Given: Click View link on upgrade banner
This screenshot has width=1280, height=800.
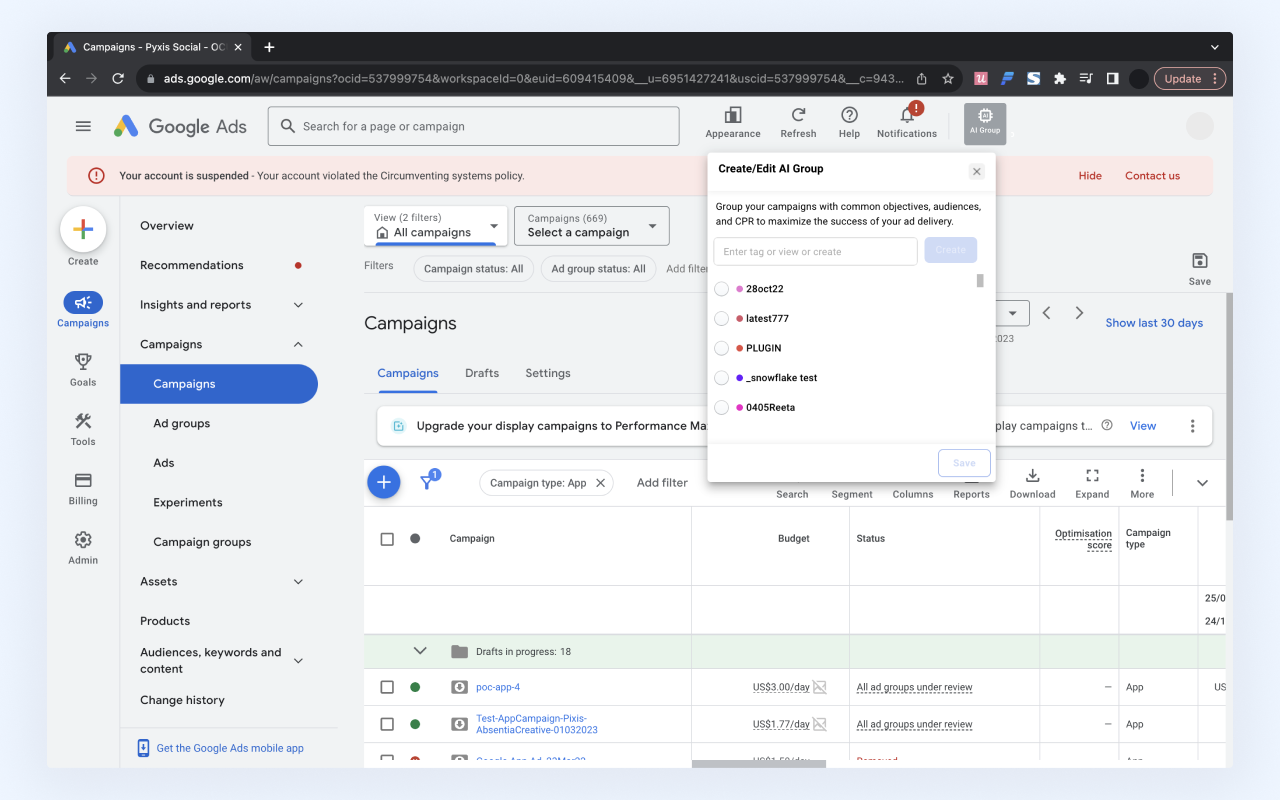Looking at the screenshot, I should pos(1143,426).
